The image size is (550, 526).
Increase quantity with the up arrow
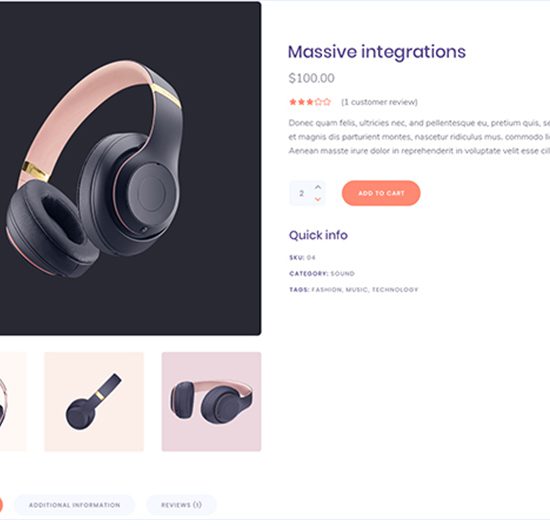point(318,187)
